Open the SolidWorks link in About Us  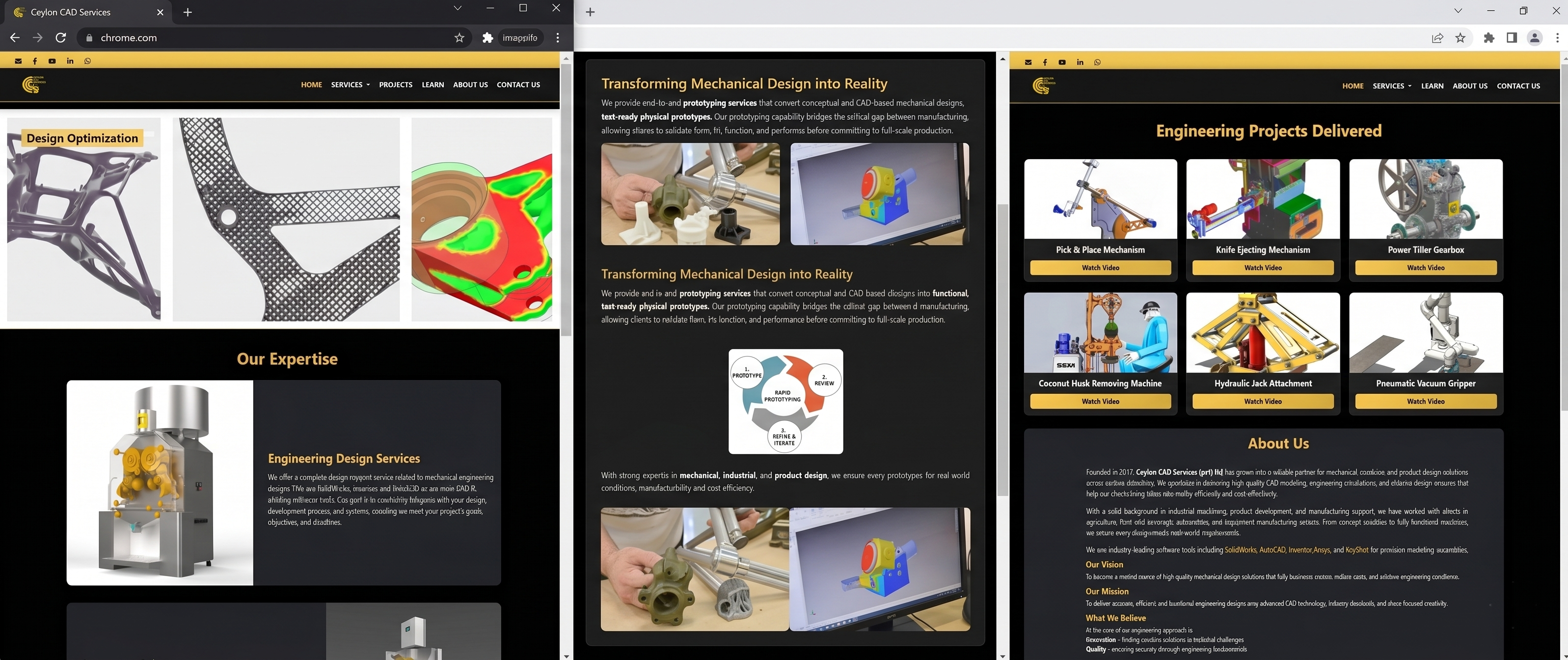click(x=1241, y=550)
